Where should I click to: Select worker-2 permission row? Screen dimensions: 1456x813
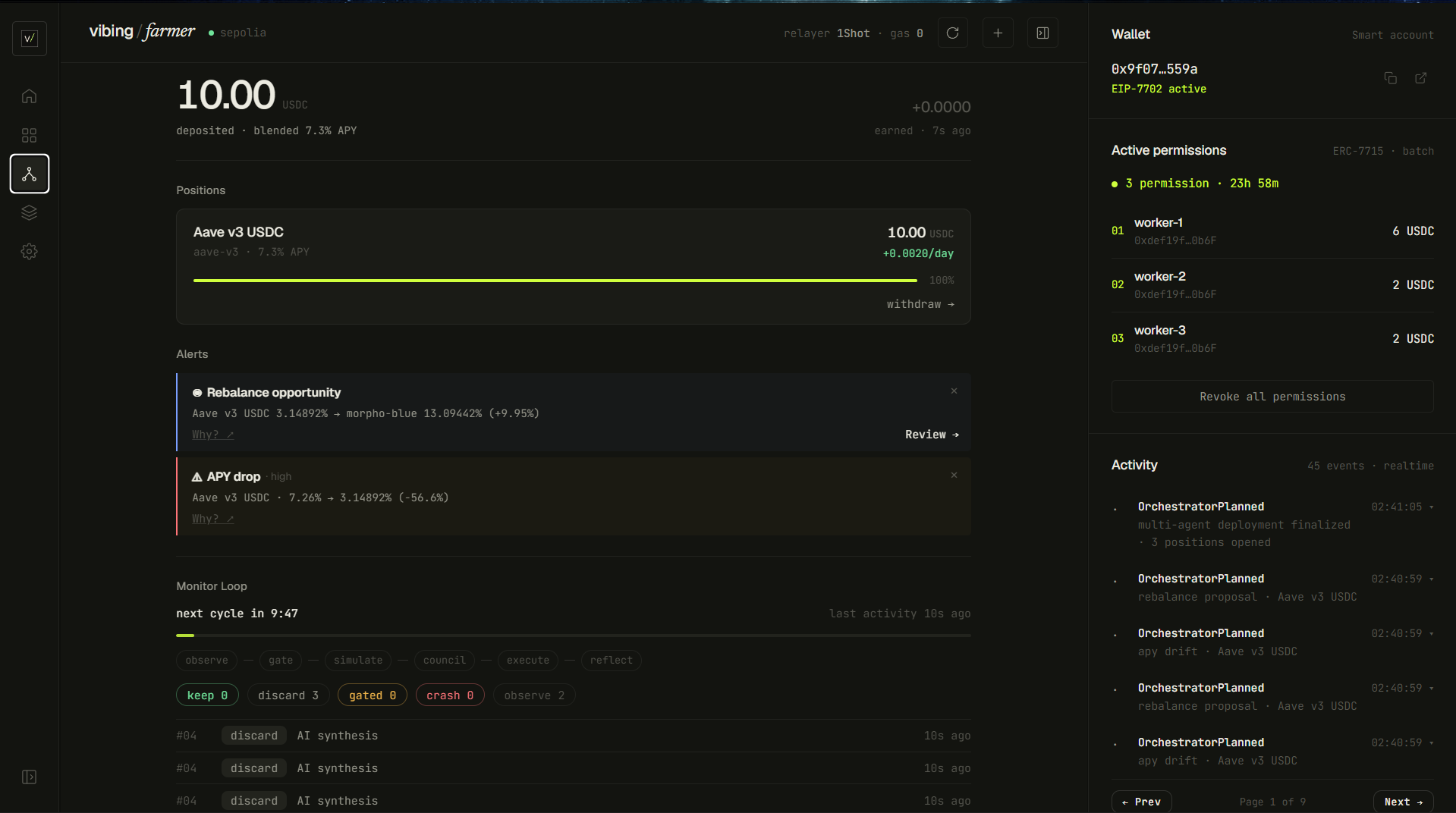(1272, 285)
